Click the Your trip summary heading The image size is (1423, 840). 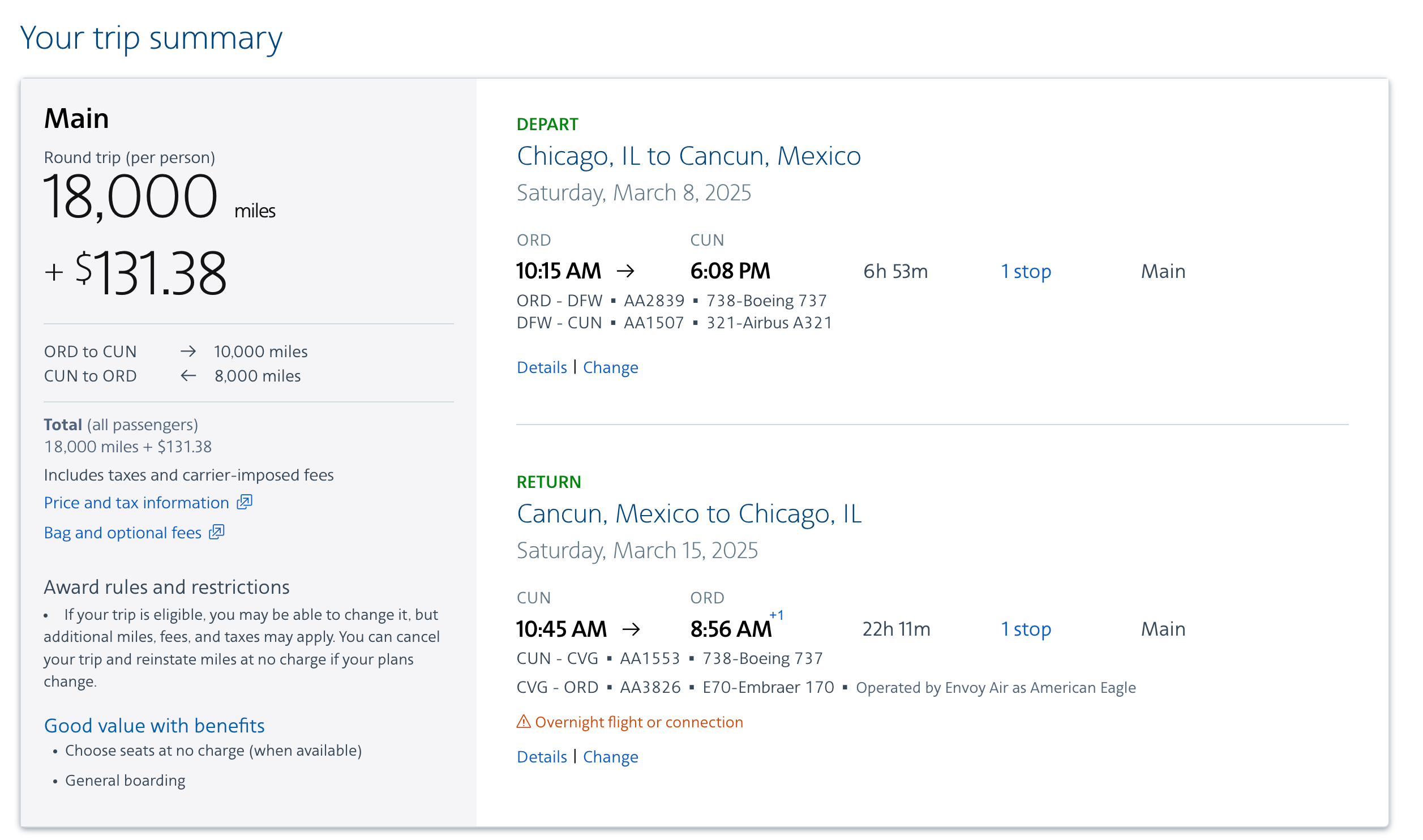[x=151, y=38]
